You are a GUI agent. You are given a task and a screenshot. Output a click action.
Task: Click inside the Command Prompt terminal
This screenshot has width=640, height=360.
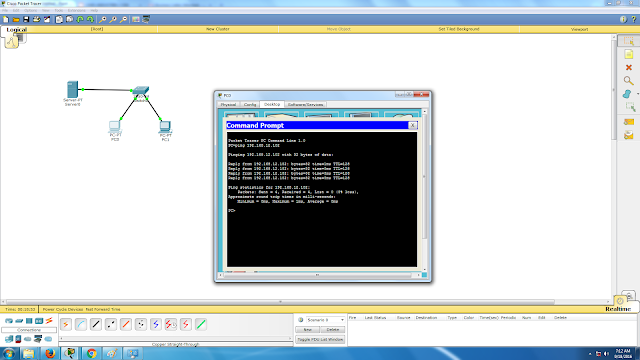pos(322,199)
